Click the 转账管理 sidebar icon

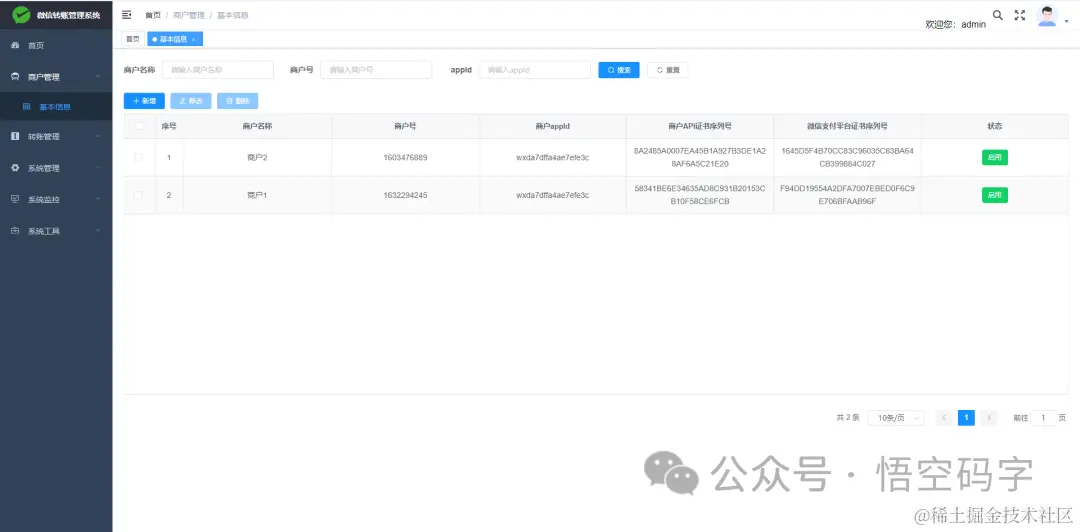click(x=15, y=136)
